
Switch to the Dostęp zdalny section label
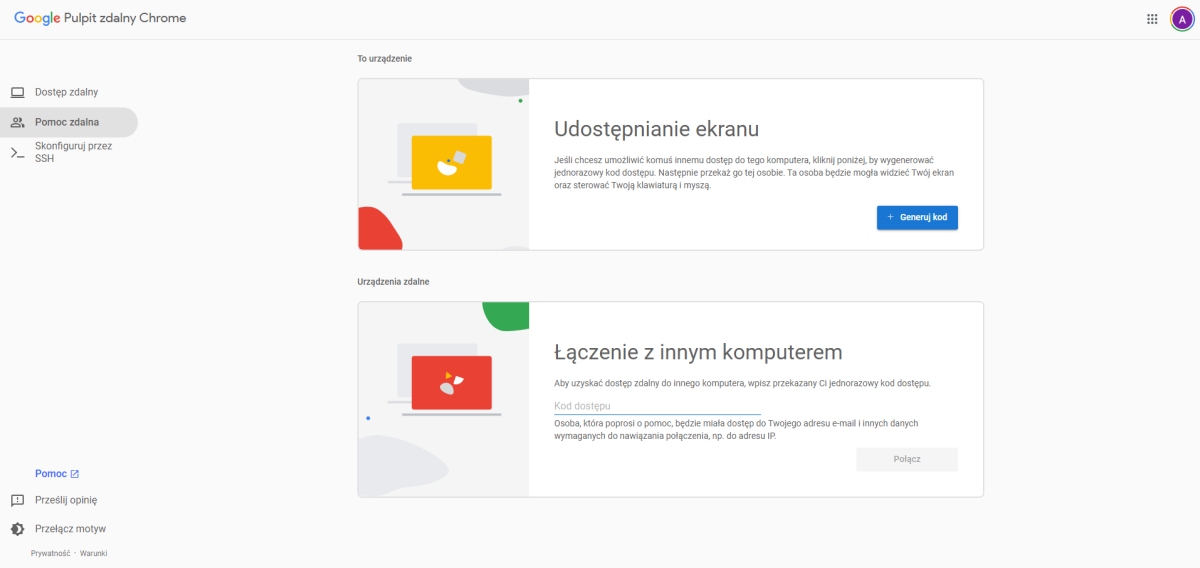[66, 92]
